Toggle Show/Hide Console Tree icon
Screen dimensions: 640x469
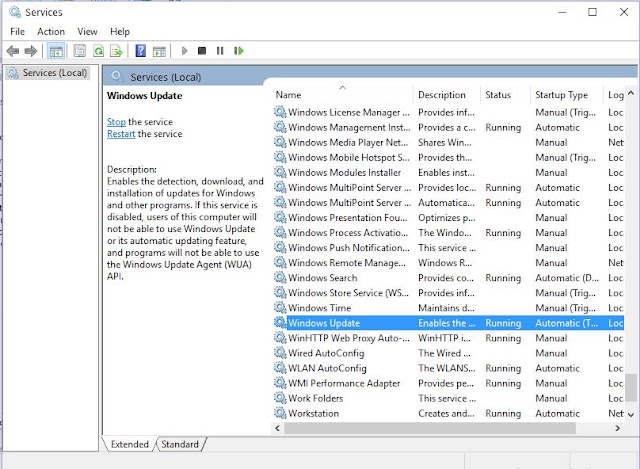tap(56, 51)
